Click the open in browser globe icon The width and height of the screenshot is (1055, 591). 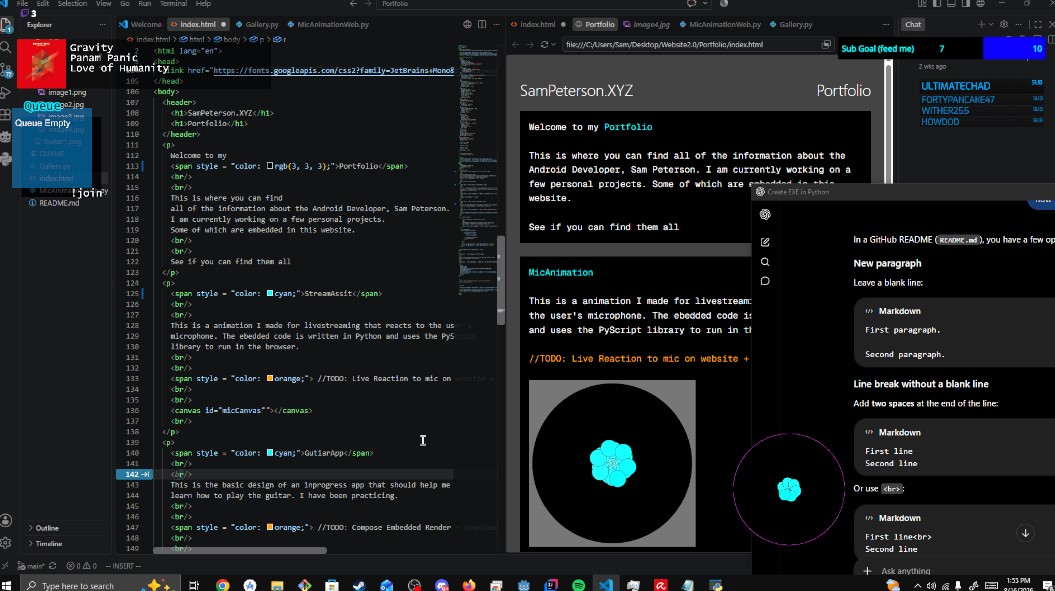(x=467, y=24)
